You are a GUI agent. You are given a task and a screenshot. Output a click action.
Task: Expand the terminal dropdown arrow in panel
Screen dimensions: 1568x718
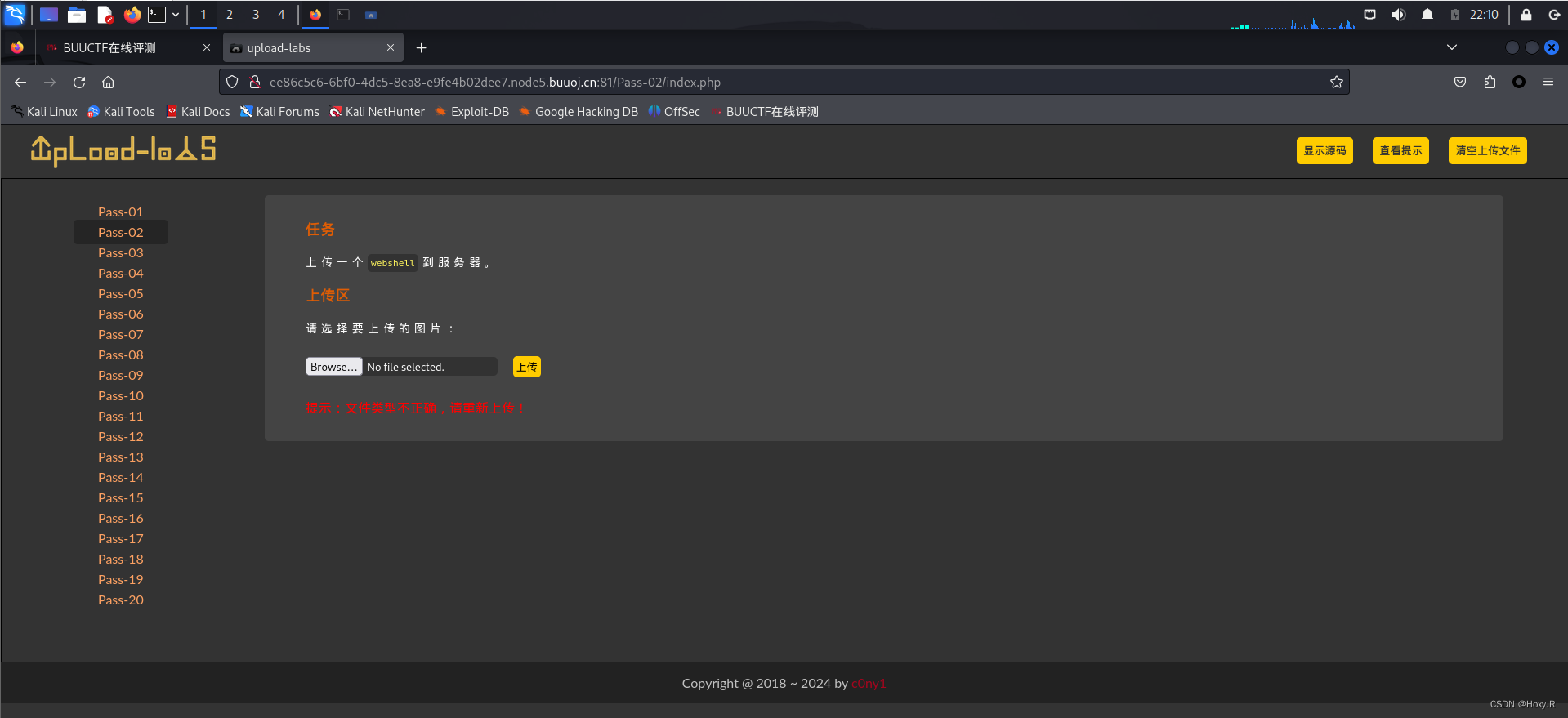[176, 15]
